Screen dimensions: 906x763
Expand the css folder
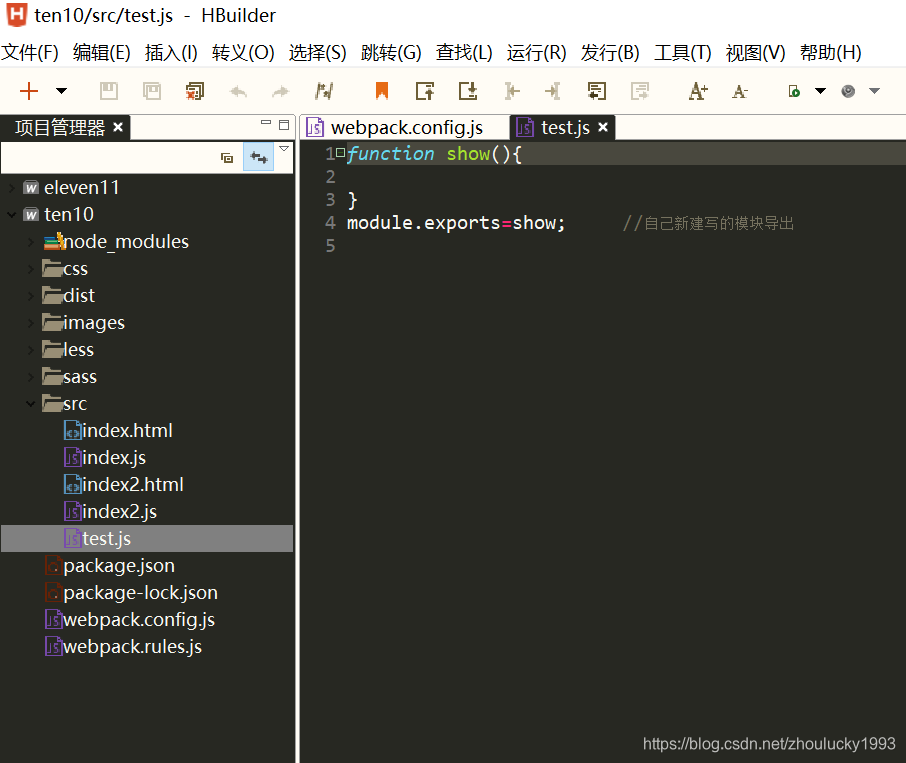pos(31,269)
